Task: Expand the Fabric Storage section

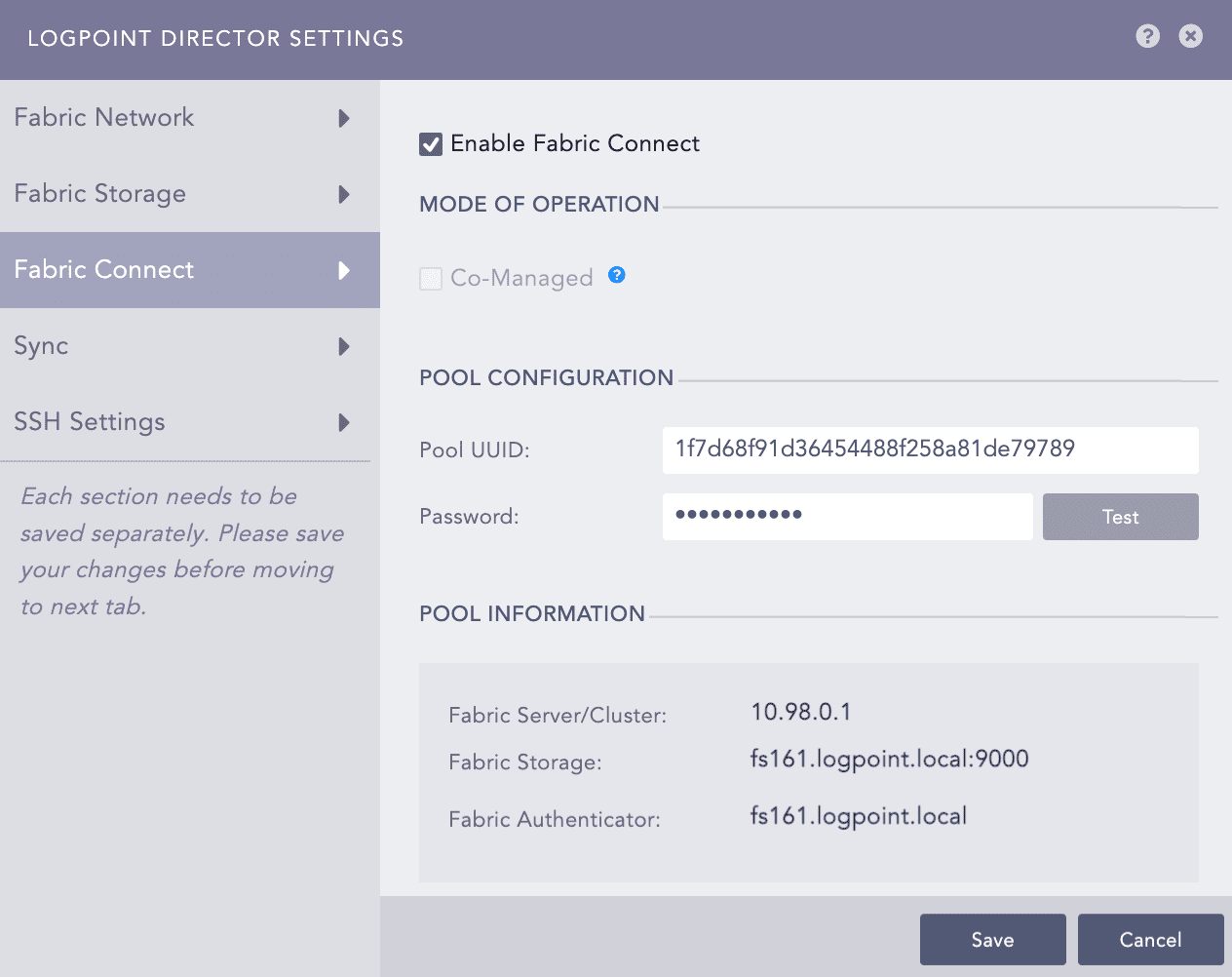Action: pos(343,194)
